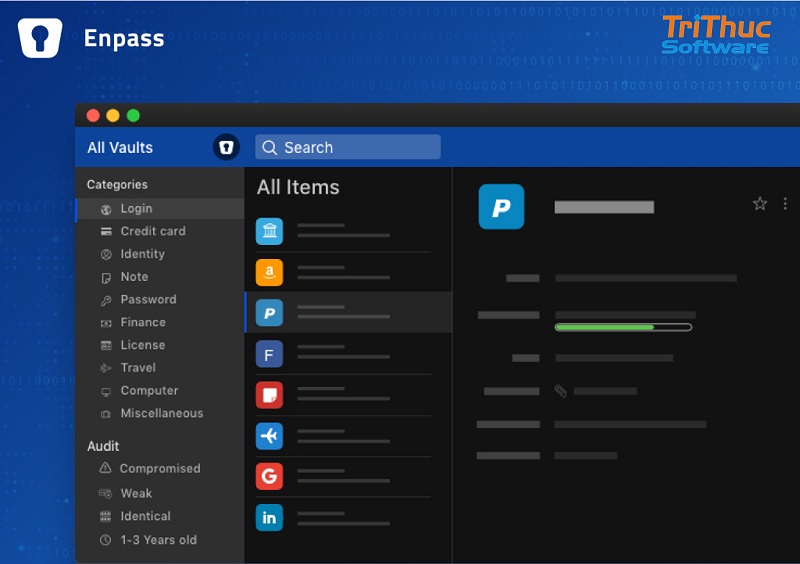Viewport: 800px width, 564px height.
Task: Click the large PayPal icon in details
Action: 501,207
